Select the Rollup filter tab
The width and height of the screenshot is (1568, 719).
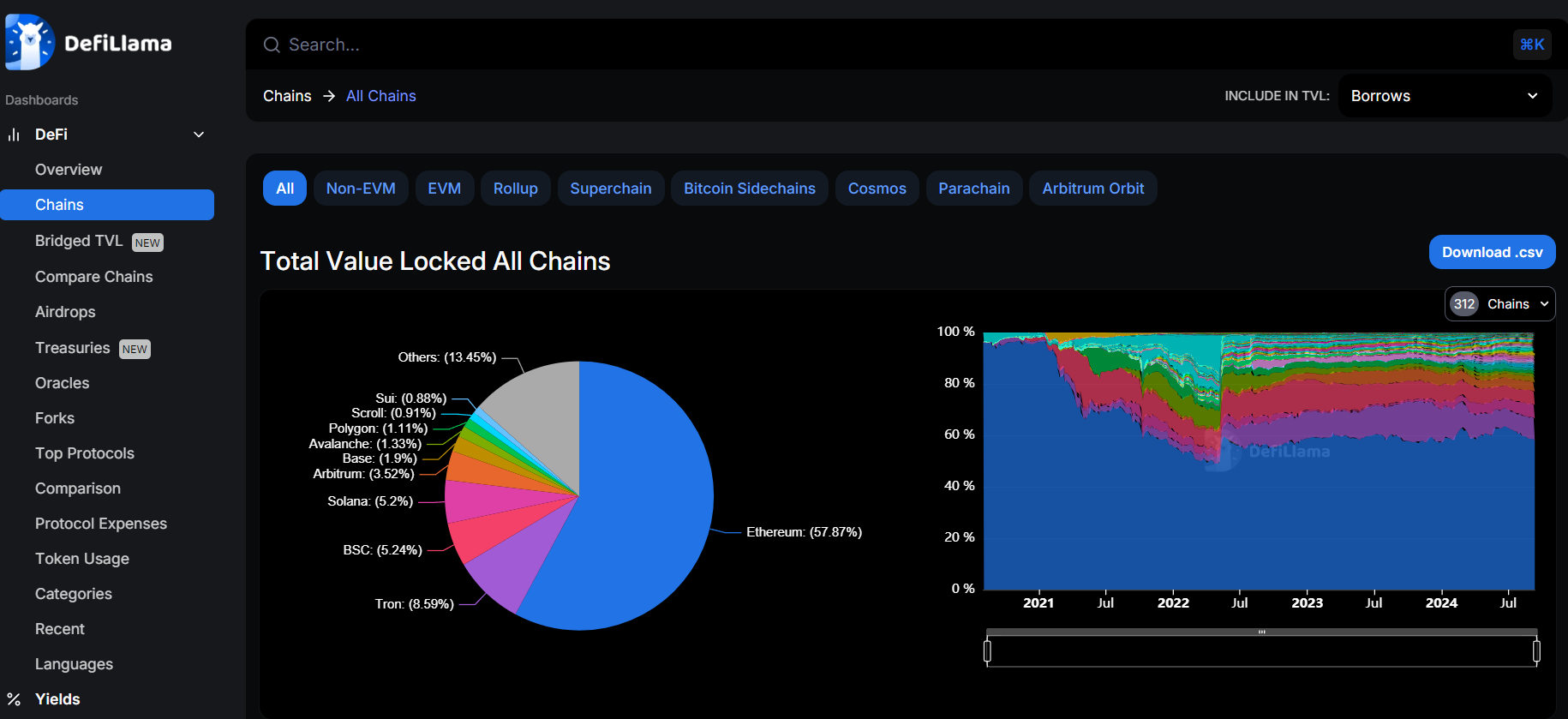coord(516,189)
